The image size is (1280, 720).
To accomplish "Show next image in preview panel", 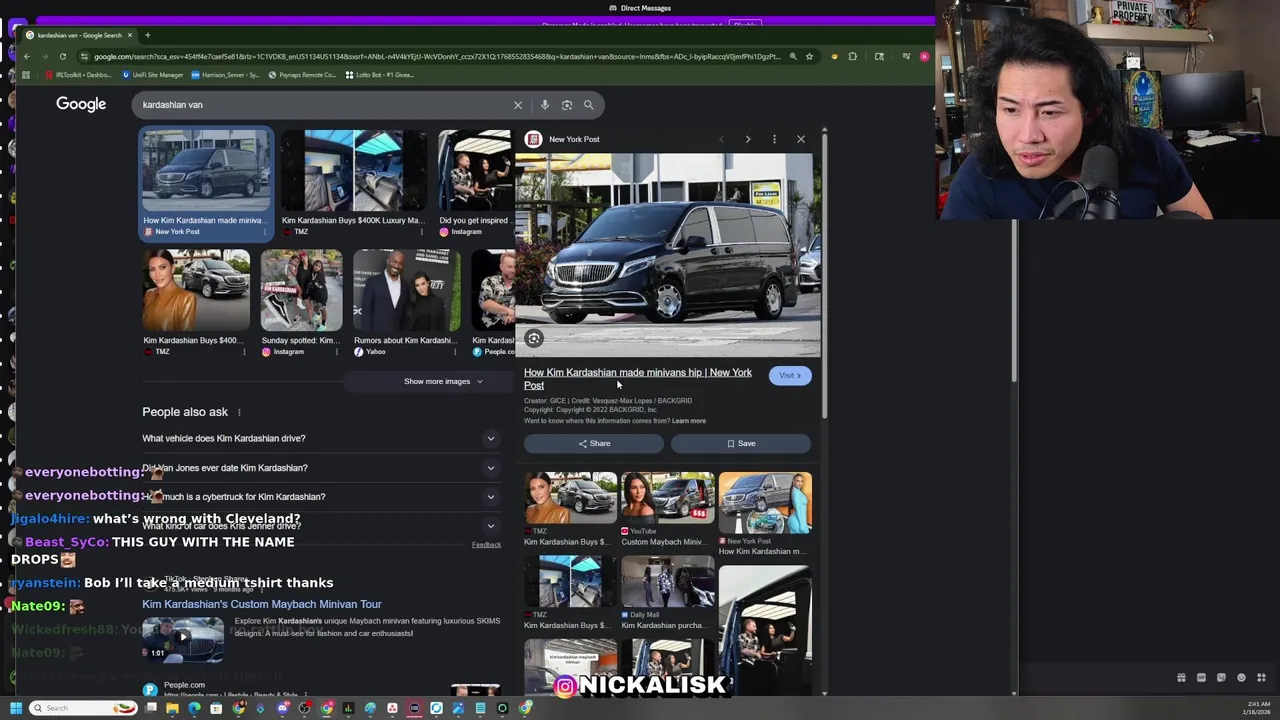I will [x=748, y=139].
